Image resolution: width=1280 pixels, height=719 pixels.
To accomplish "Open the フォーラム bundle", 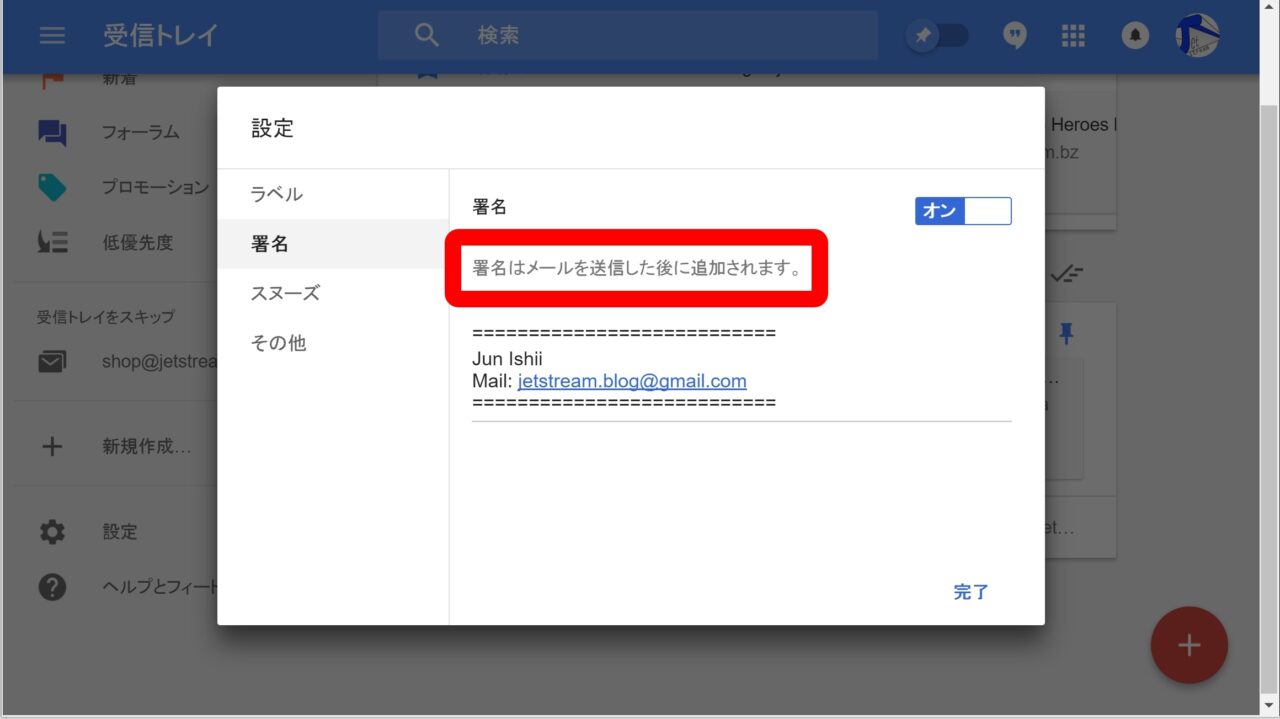I will coord(140,132).
